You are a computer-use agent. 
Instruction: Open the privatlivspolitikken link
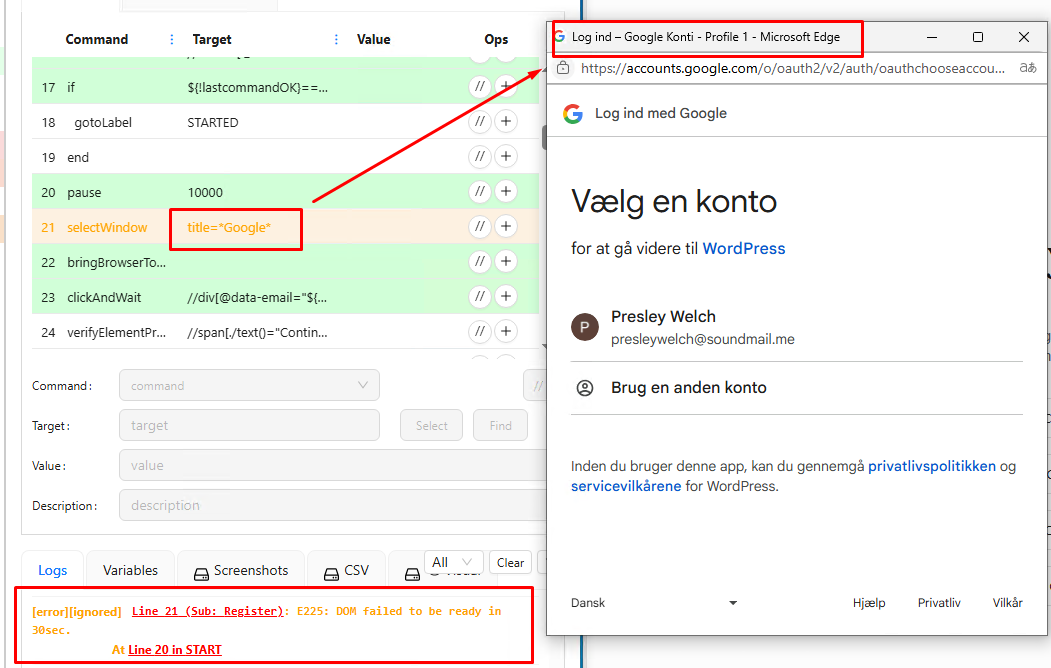(932, 466)
